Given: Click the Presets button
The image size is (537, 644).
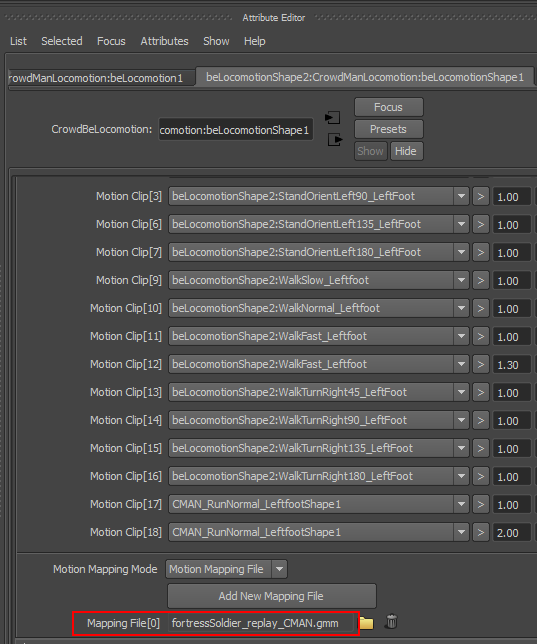Looking at the screenshot, I should pyautogui.click(x=388, y=129).
